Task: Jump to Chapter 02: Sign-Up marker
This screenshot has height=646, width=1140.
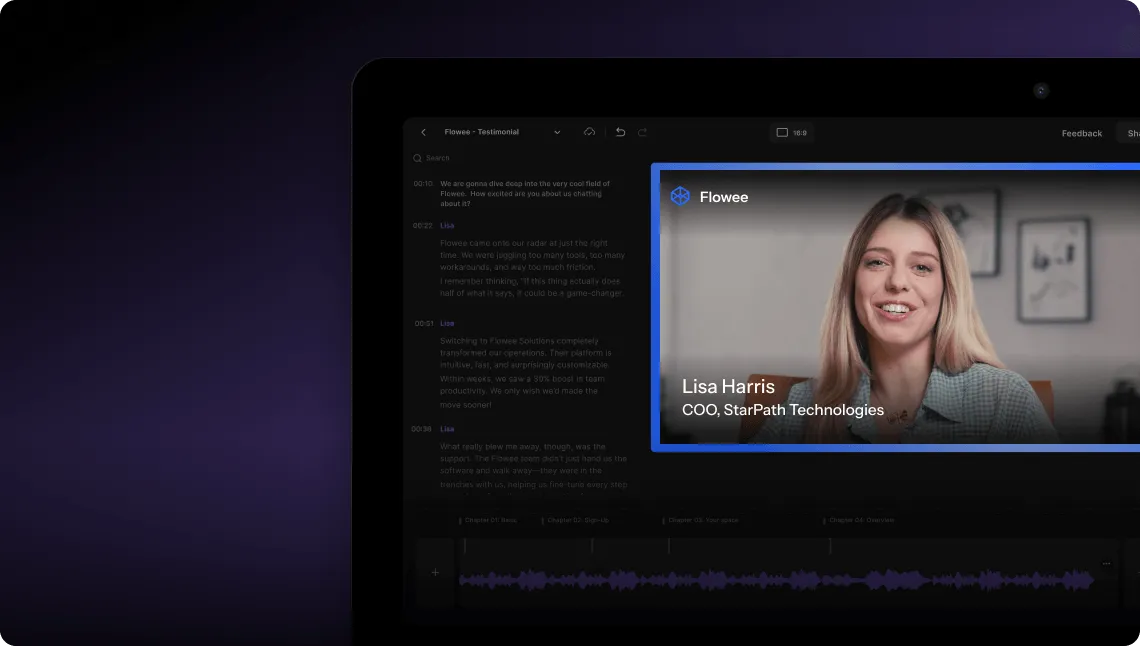Action: pos(575,520)
